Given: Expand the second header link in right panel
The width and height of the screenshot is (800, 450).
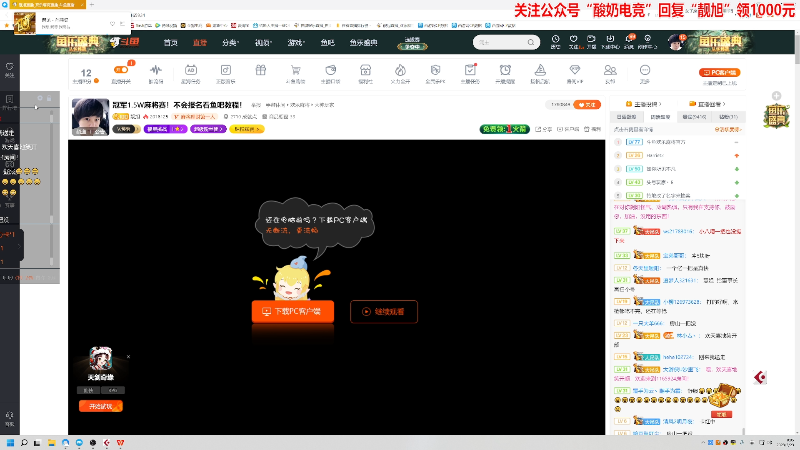Looking at the screenshot, I should [707, 104].
